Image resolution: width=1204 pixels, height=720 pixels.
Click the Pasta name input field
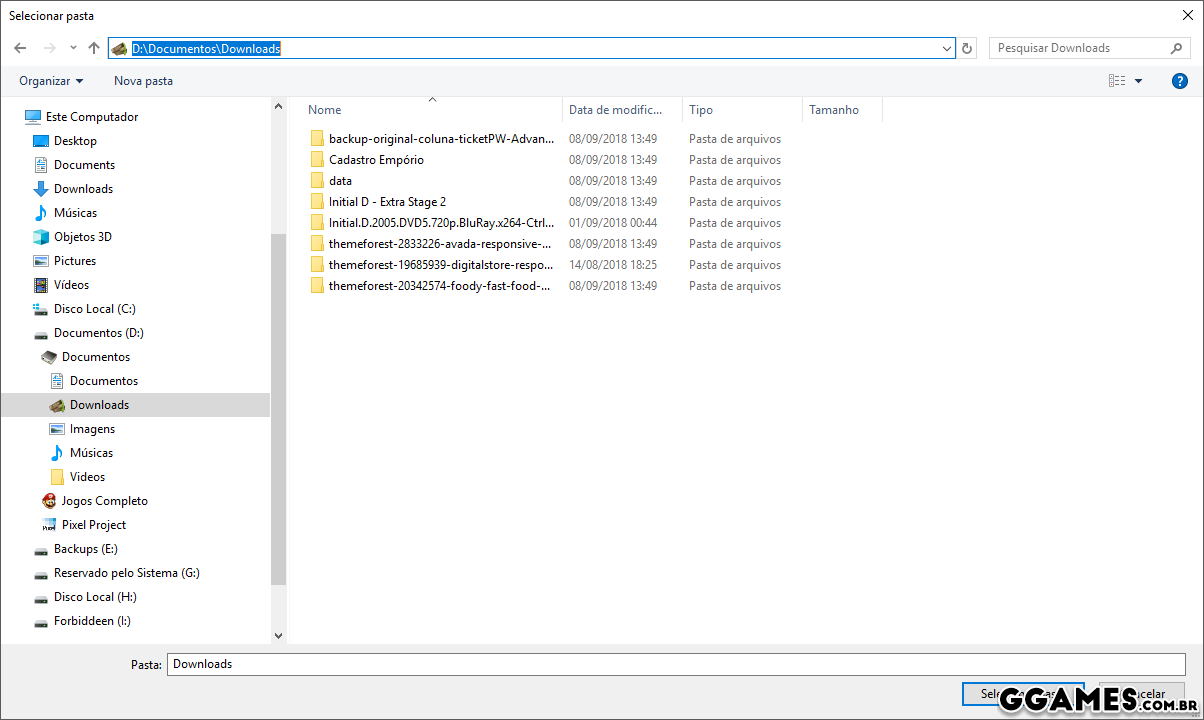click(x=676, y=664)
